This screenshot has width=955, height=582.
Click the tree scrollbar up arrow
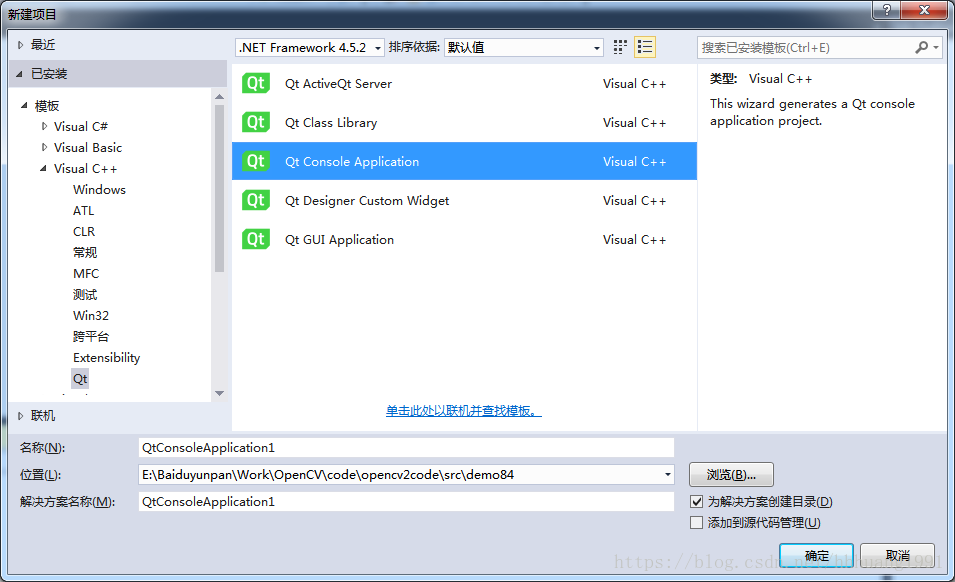coord(219,97)
